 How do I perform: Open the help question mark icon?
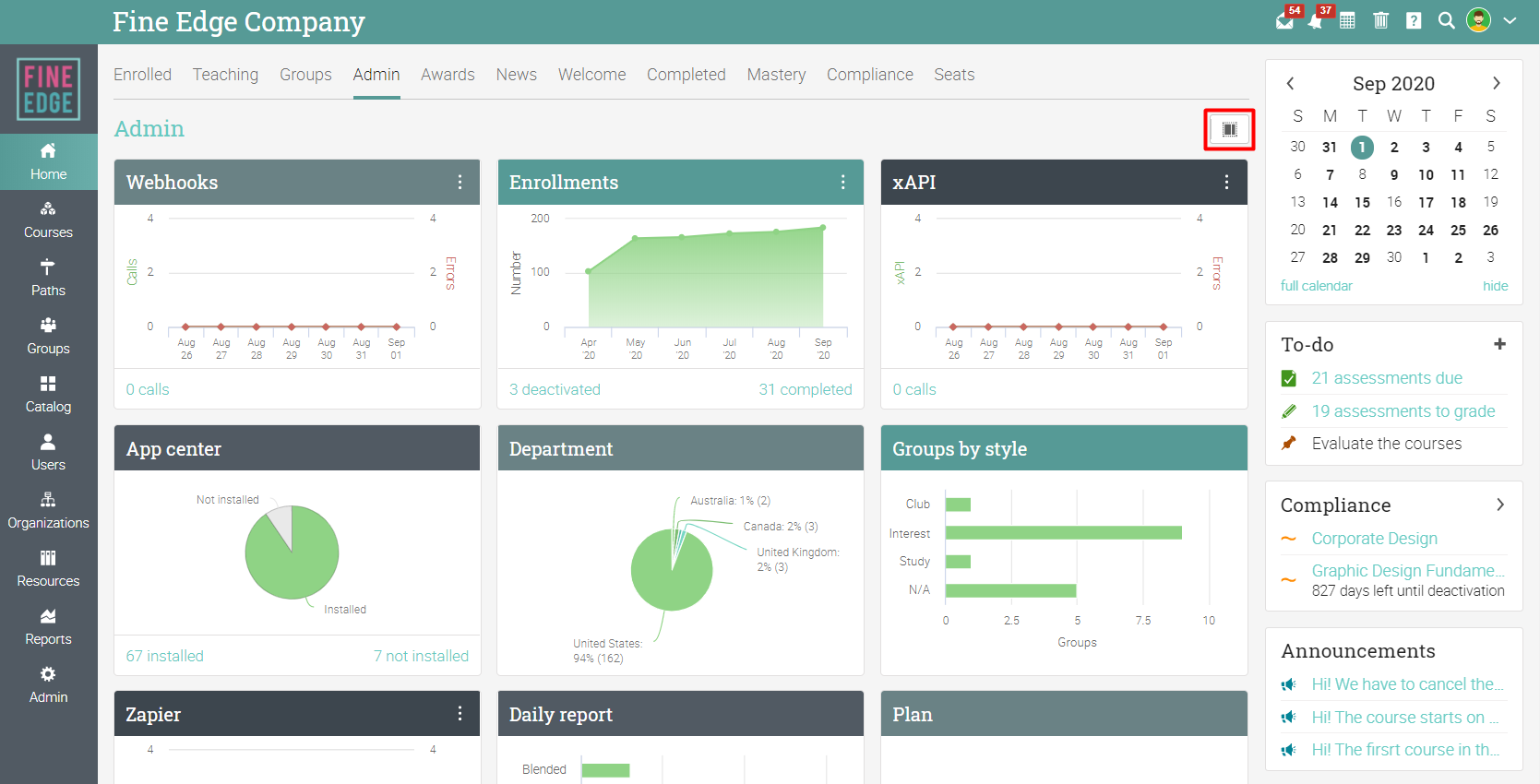1414,20
